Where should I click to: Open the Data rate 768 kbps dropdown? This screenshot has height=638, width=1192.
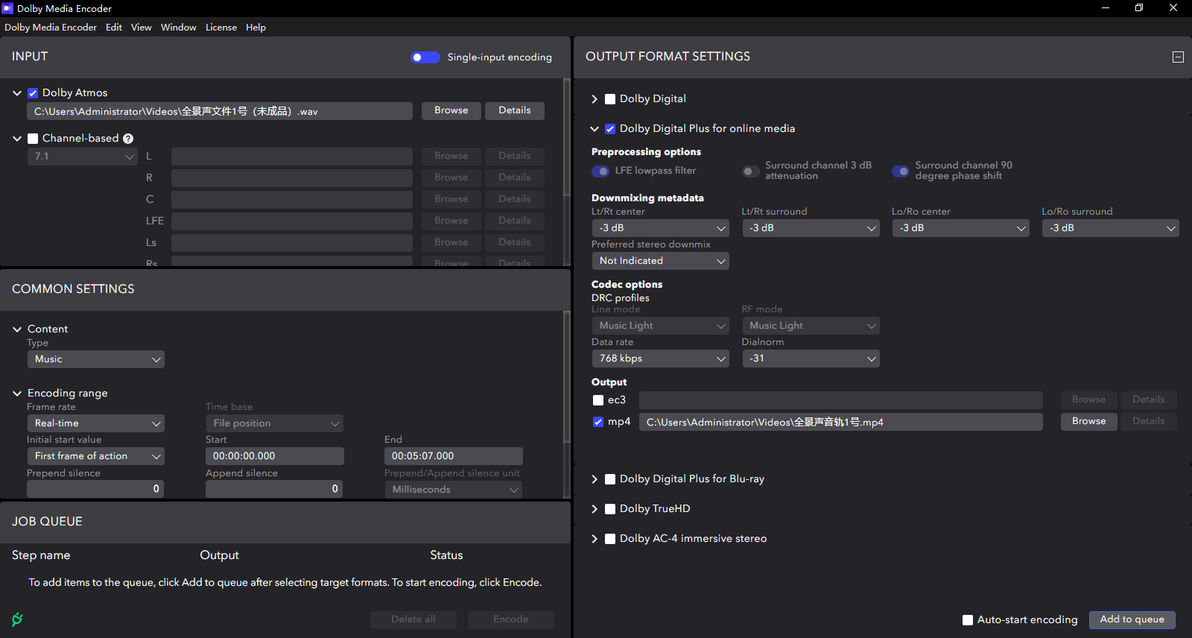tap(660, 358)
